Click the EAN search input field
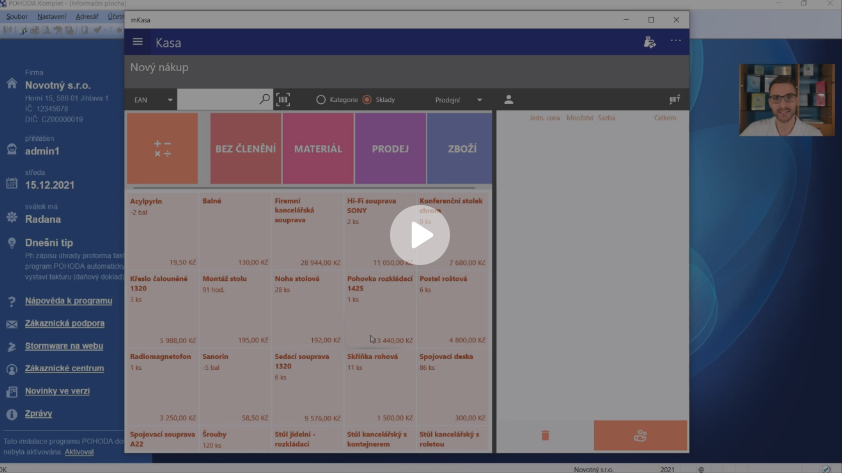Image resolution: width=842 pixels, height=473 pixels. [218, 99]
